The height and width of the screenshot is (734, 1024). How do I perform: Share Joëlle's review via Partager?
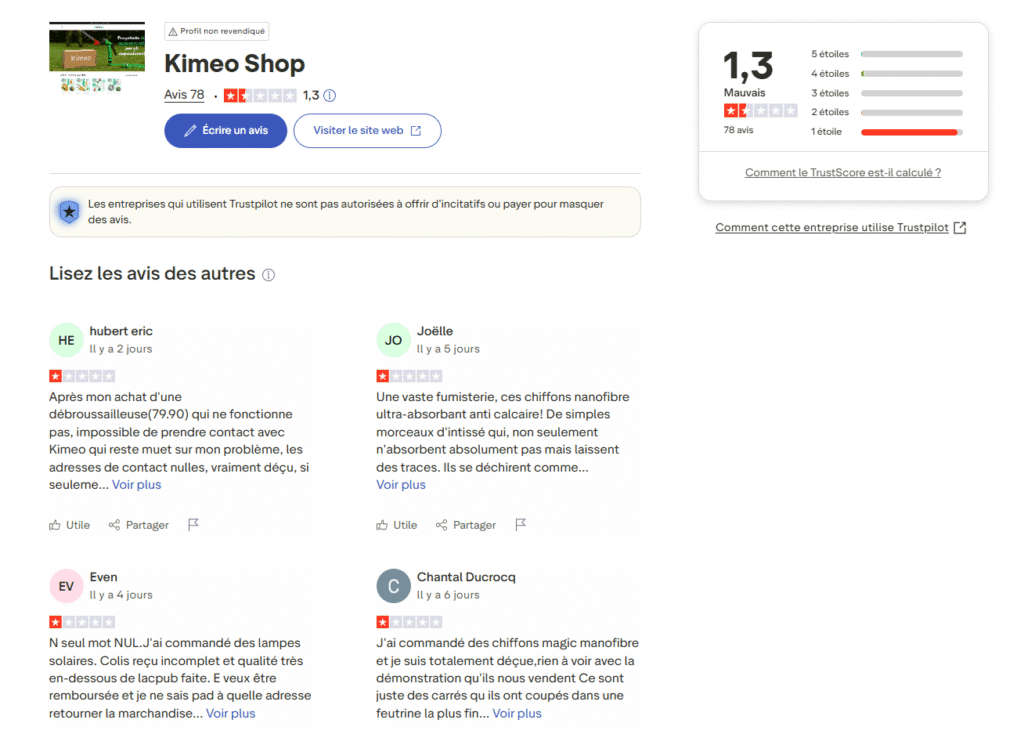tap(465, 524)
